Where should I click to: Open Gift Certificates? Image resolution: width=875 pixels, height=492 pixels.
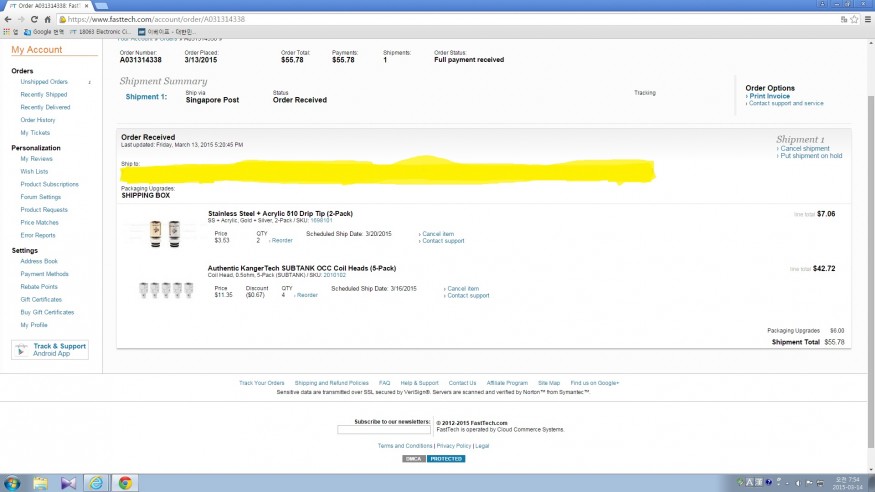[x=41, y=300]
